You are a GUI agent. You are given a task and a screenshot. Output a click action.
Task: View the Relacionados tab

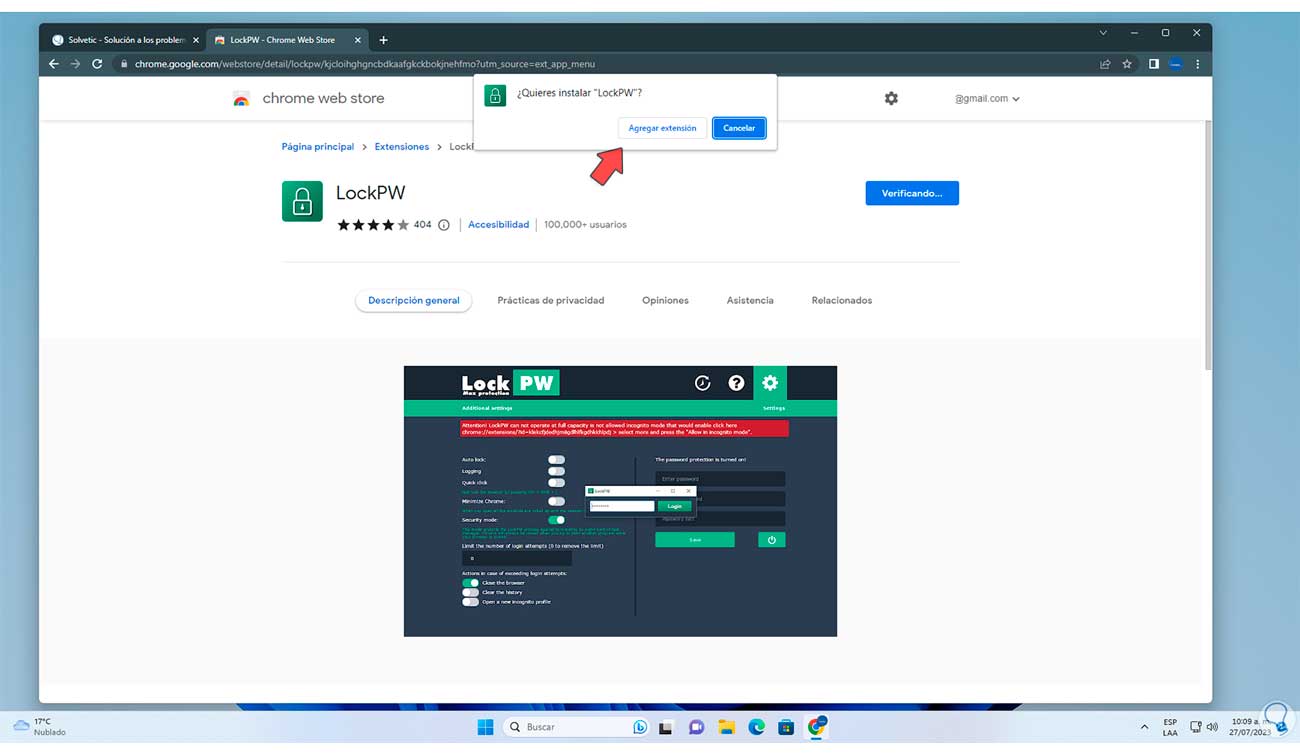pyautogui.click(x=842, y=300)
